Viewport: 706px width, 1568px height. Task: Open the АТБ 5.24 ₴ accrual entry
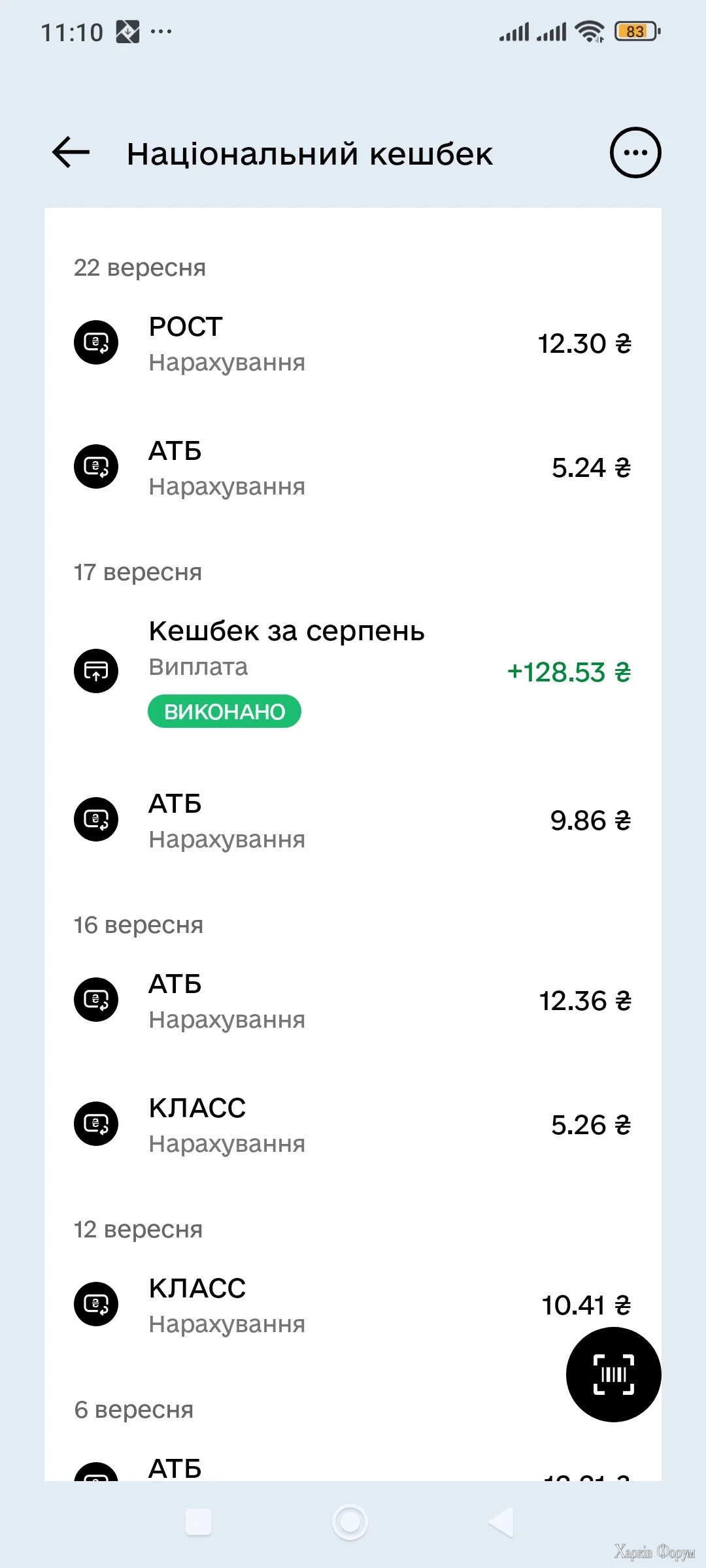[353, 468]
